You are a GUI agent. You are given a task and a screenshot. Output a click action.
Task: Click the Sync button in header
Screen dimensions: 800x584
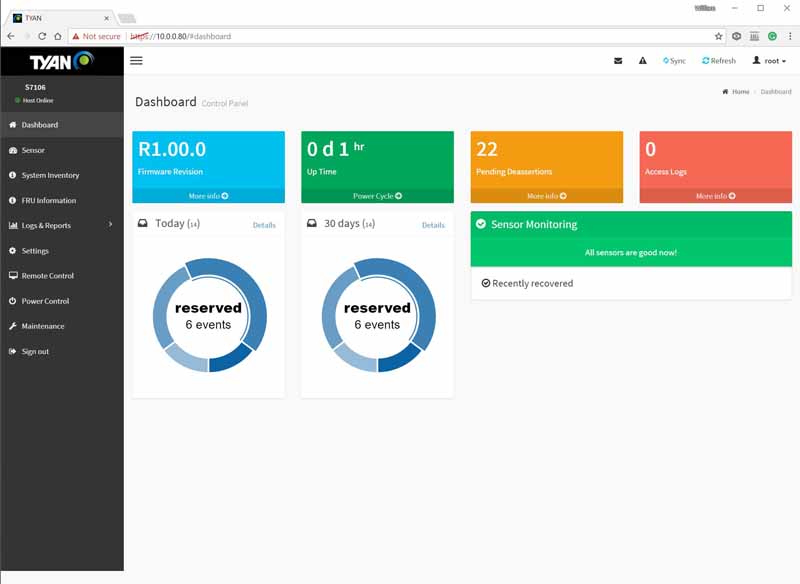674,61
